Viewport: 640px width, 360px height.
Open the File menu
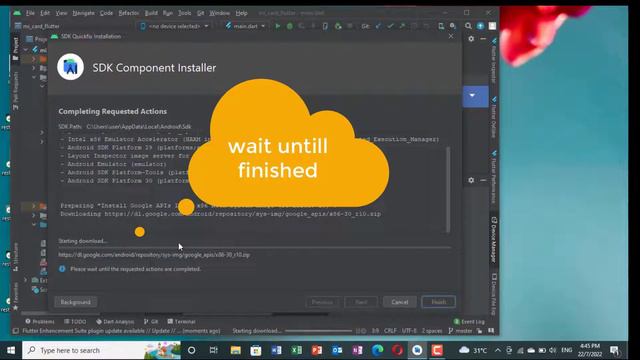30,13
